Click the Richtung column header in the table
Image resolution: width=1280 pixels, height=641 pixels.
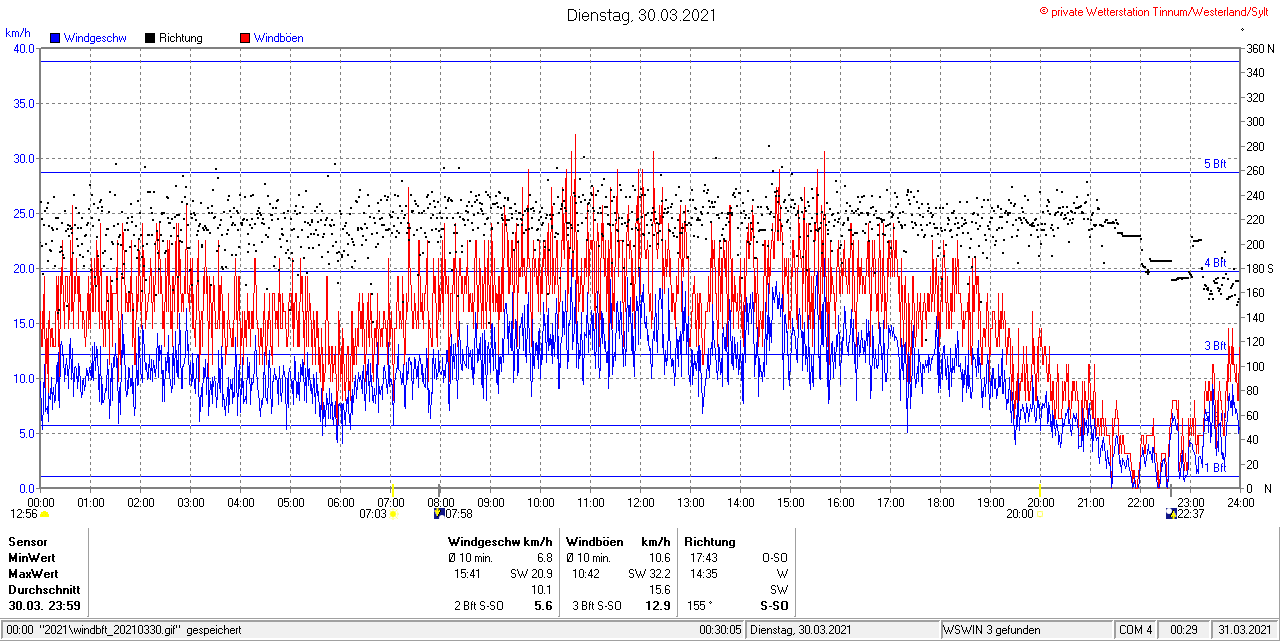point(710,541)
